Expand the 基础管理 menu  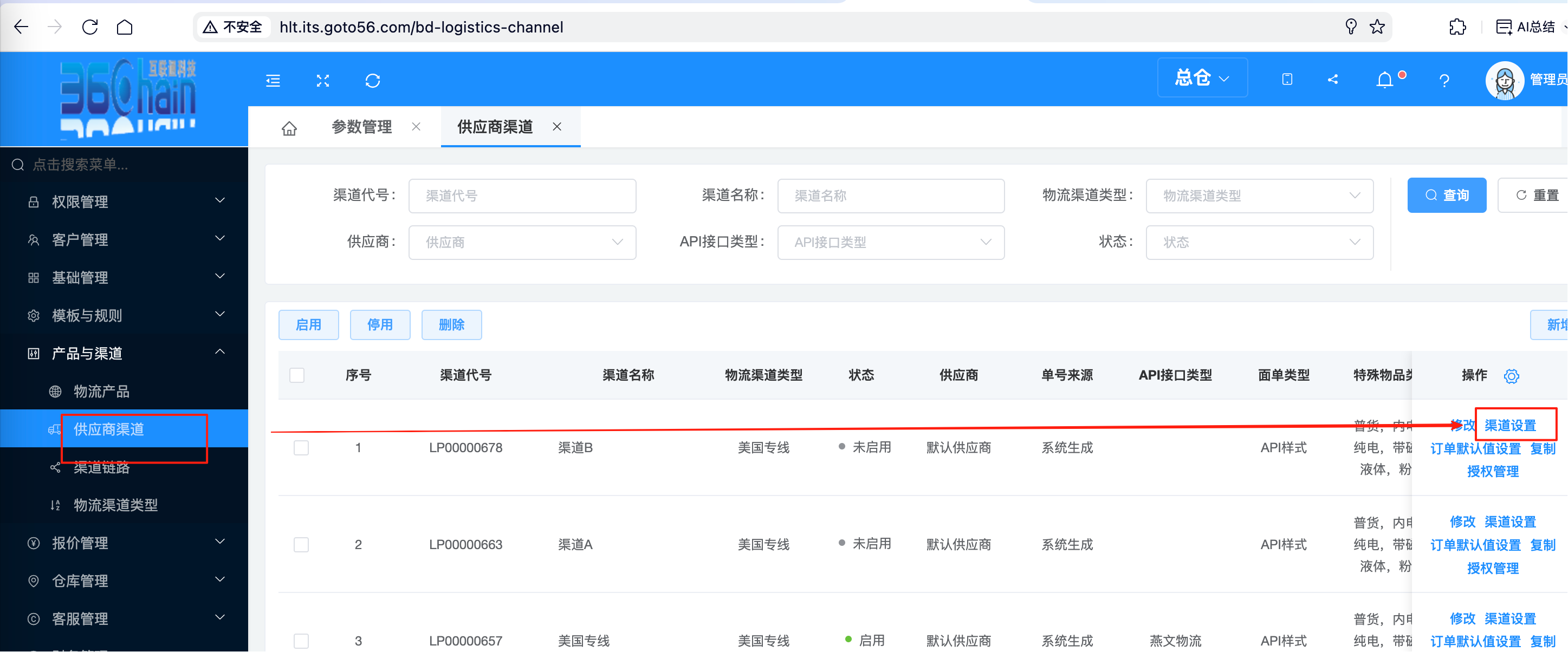[x=124, y=277]
